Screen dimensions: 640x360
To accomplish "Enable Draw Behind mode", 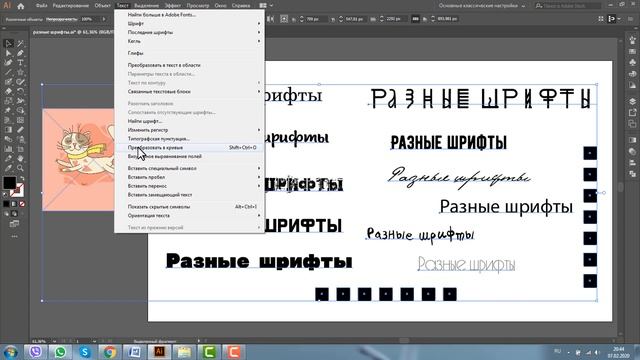I will point(14,213).
